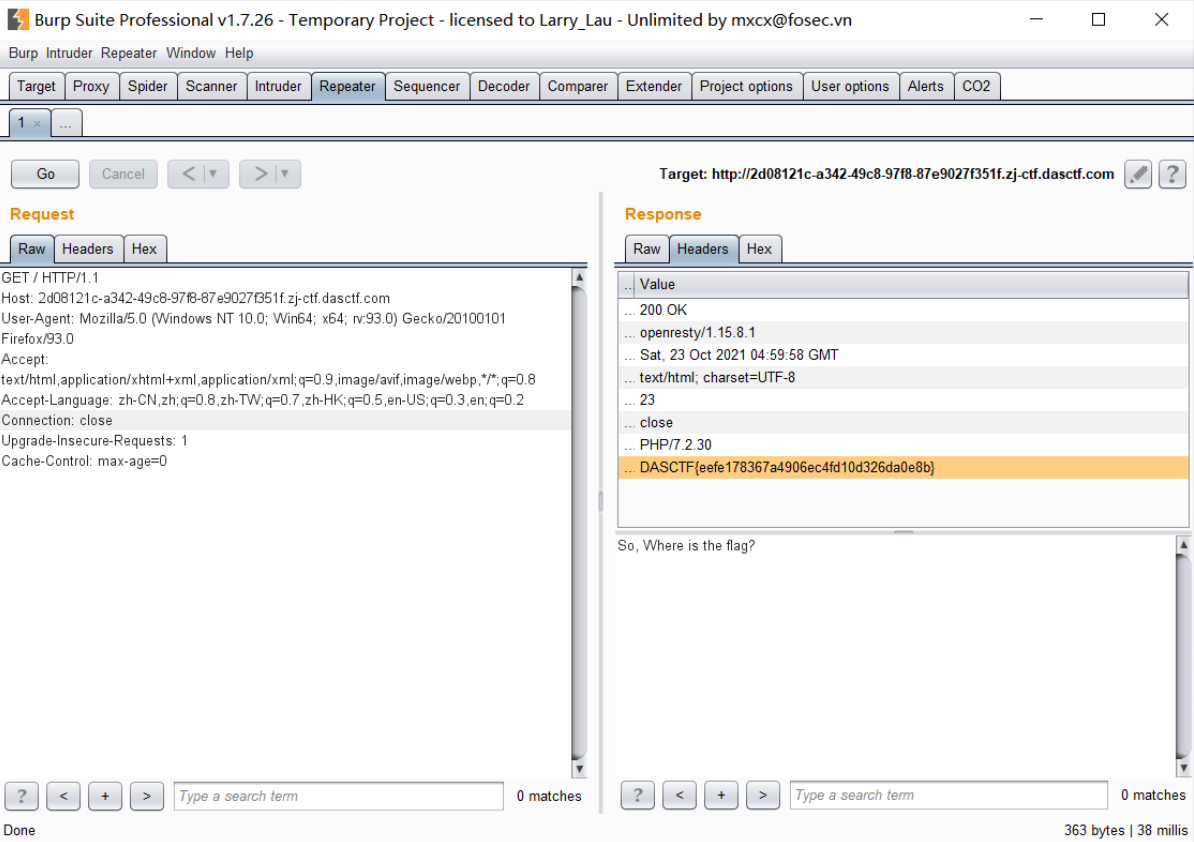Click response body scrollbar down arrow
Image resolution: width=1194 pixels, height=842 pixels.
pyautogui.click(x=1183, y=768)
